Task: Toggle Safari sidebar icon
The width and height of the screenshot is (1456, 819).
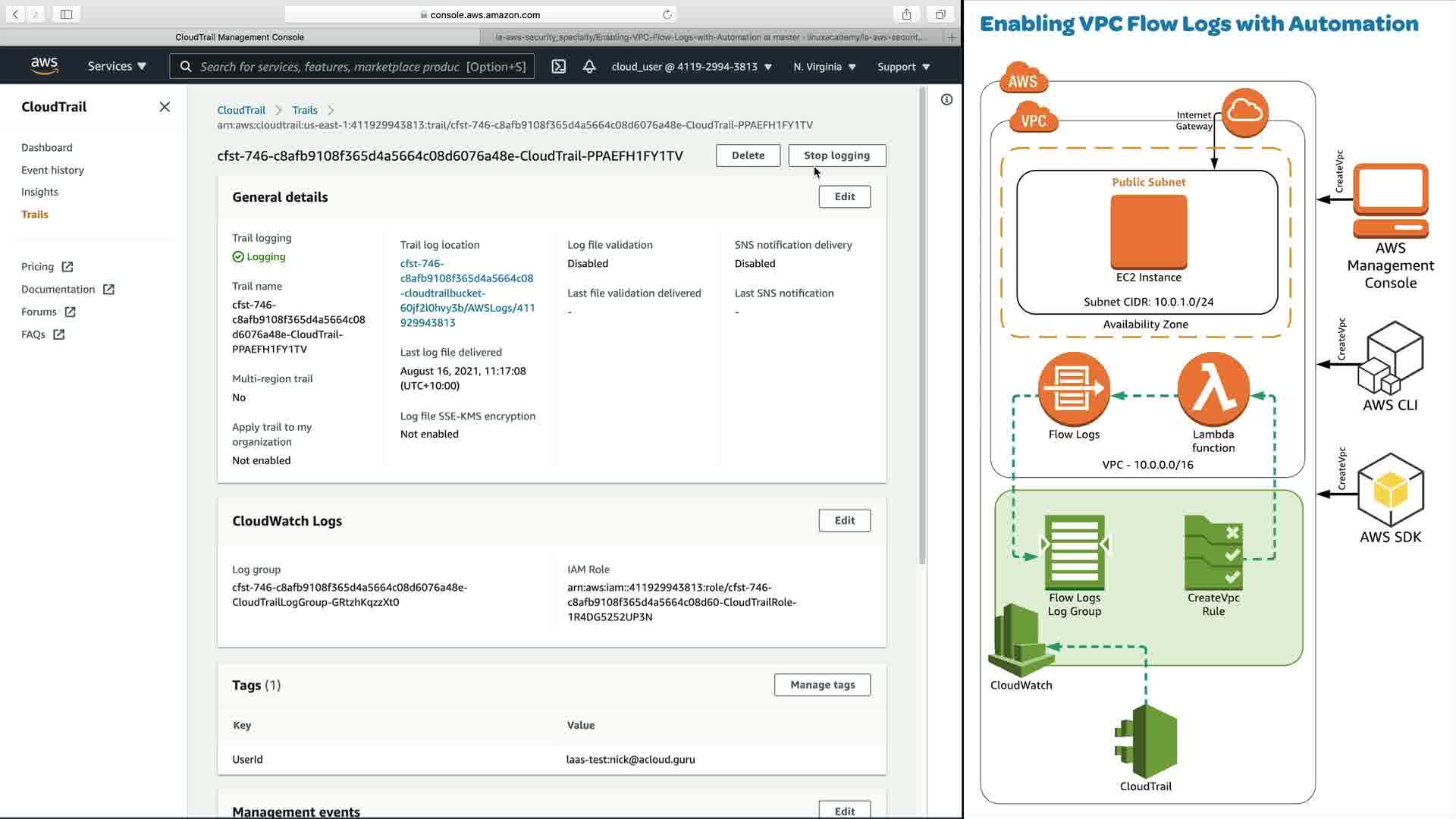Action: pos(66,14)
